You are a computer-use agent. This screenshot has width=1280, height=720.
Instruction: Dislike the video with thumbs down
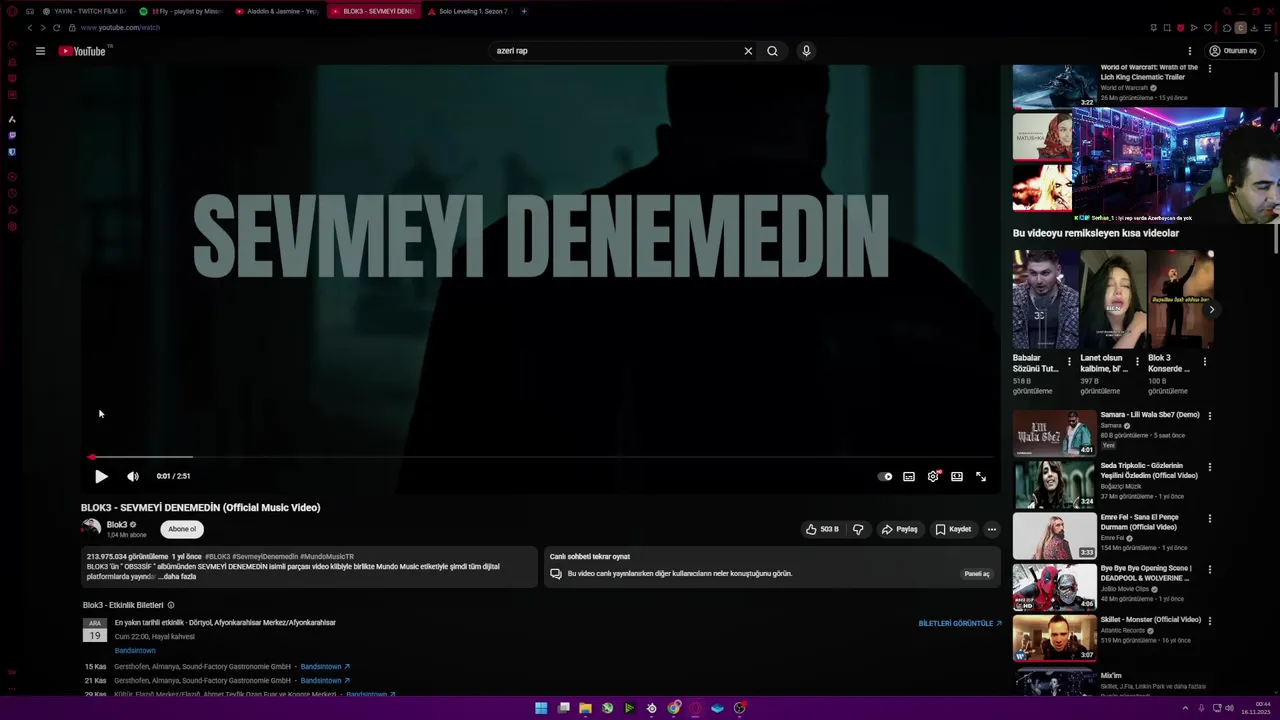858,529
